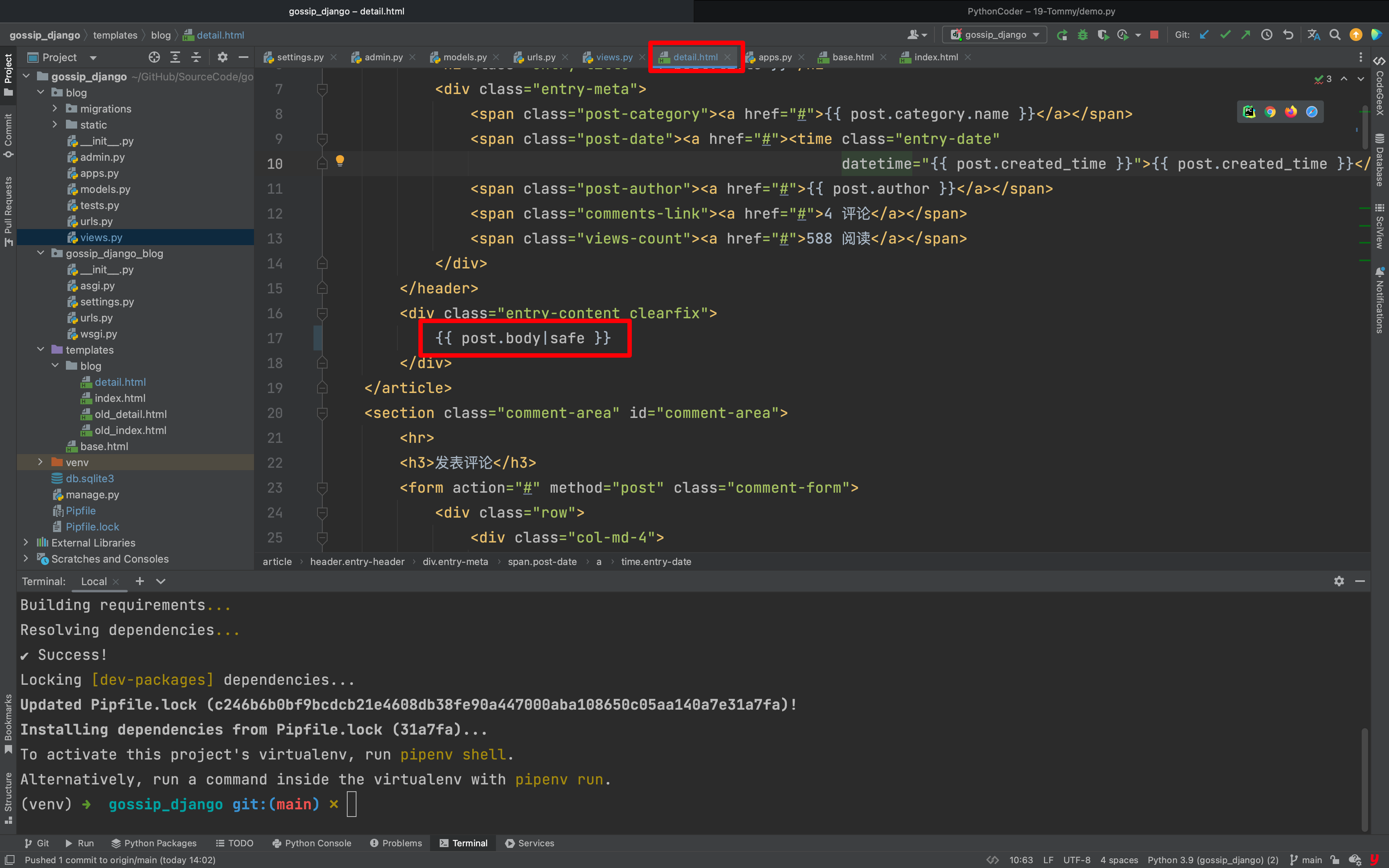
Task: Open Search Everywhere magnifier
Action: tap(1335, 35)
